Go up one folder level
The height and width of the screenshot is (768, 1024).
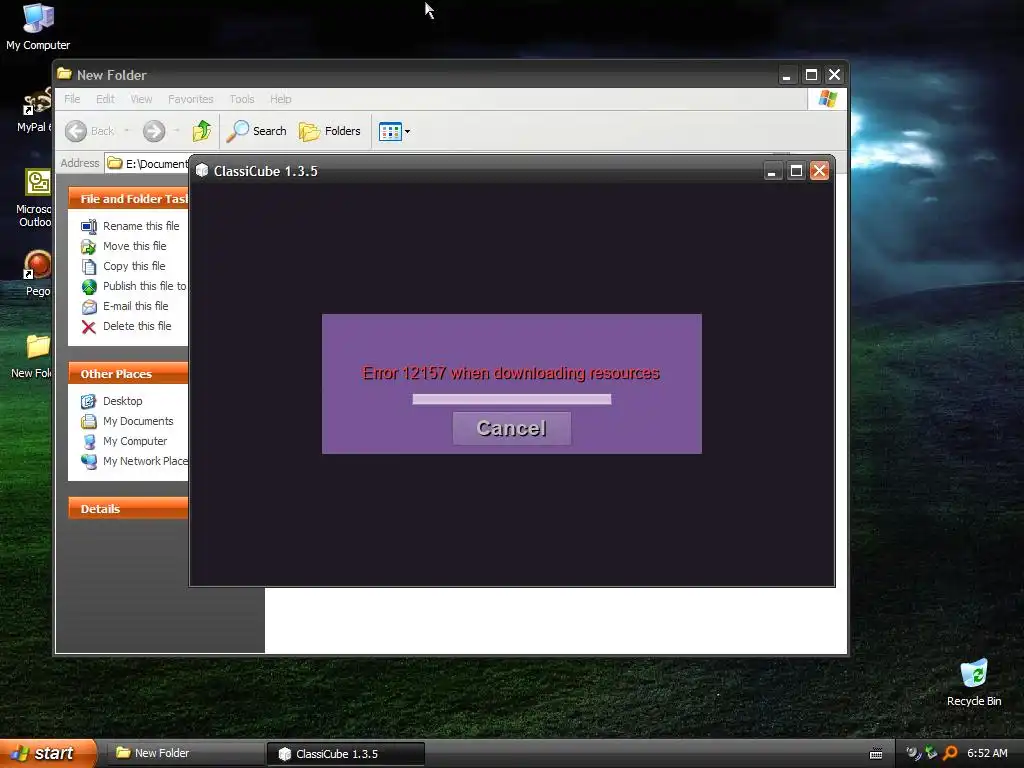(202, 131)
